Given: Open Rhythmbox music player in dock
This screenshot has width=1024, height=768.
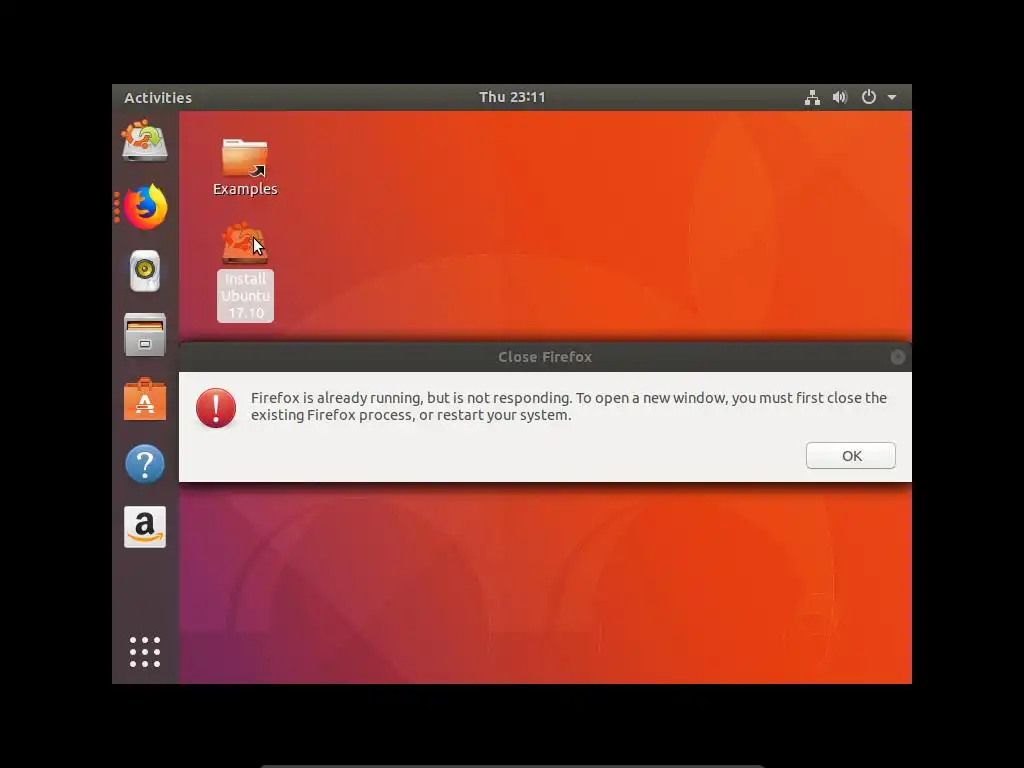Looking at the screenshot, I should [145, 270].
